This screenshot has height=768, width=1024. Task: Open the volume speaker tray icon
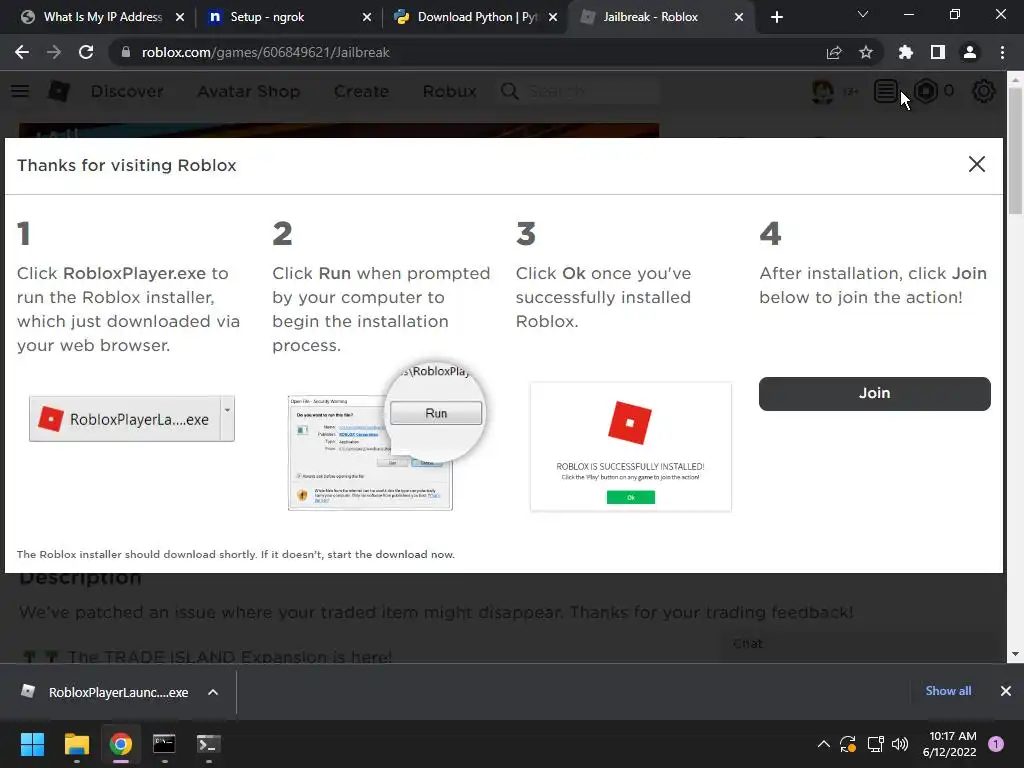[900, 744]
